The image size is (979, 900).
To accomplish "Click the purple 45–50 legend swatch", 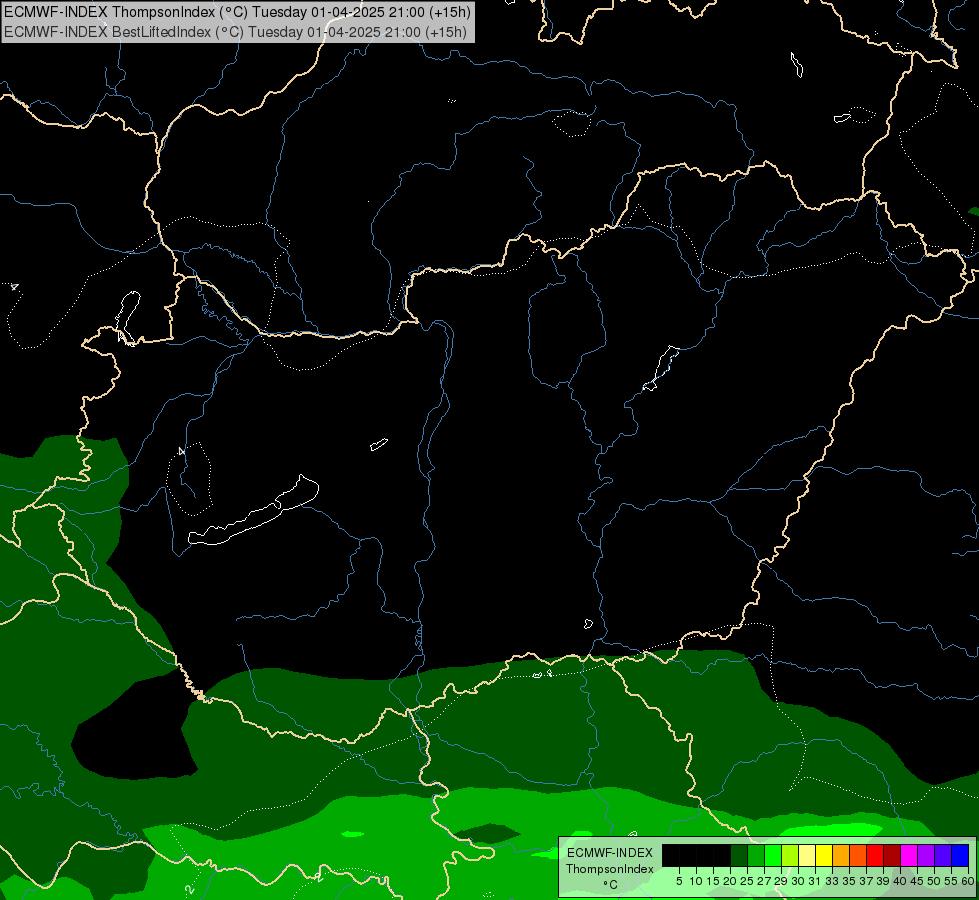I will [926, 855].
